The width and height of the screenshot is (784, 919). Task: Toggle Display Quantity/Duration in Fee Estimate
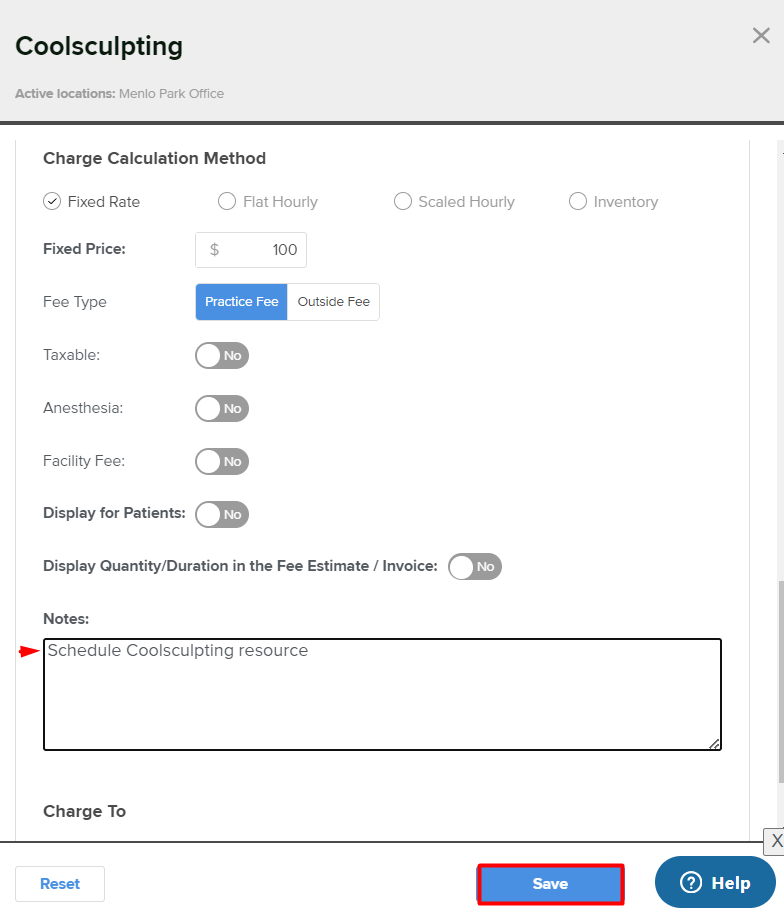click(x=475, y=567)
